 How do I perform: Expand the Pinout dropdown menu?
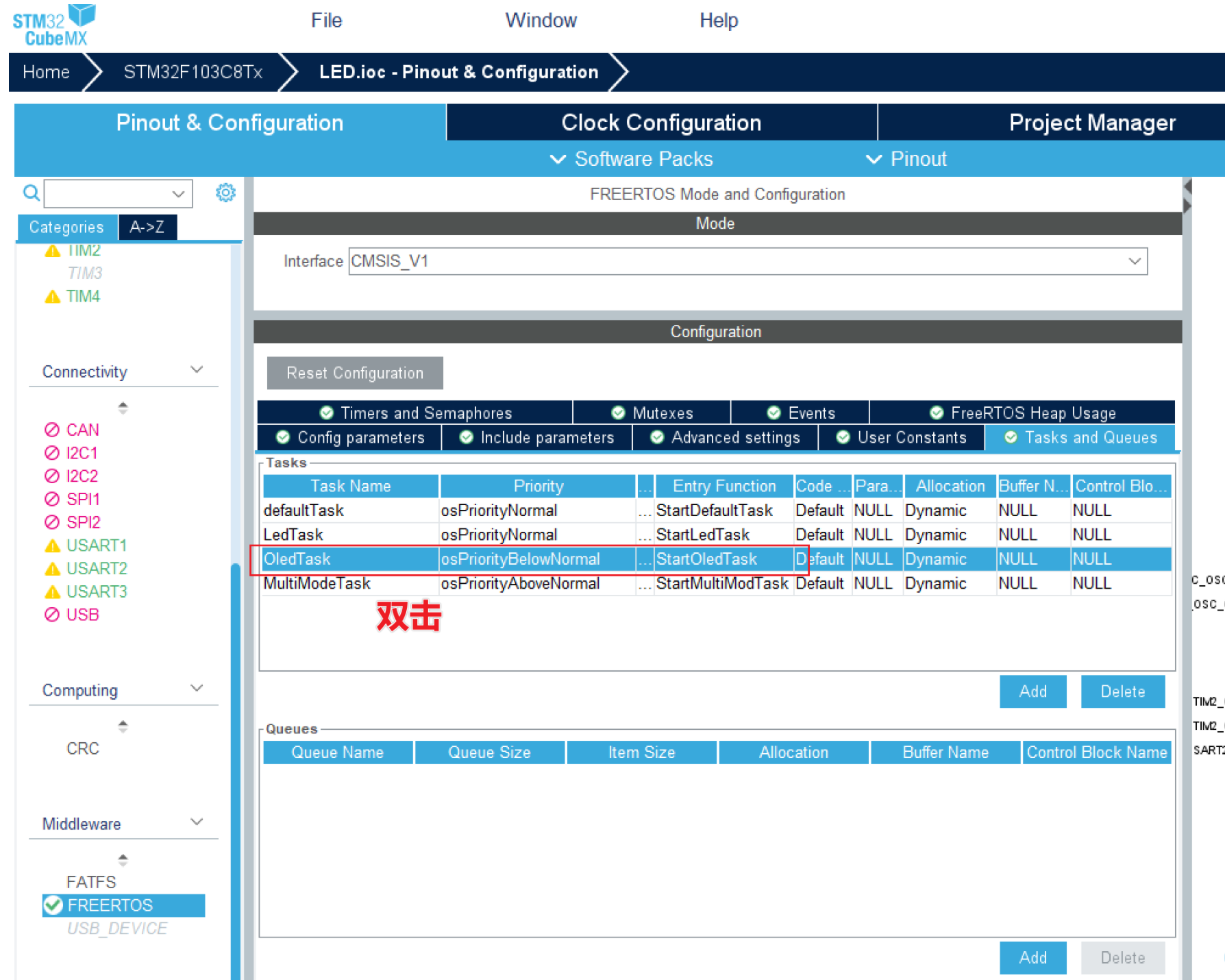[x=906, y=159]
